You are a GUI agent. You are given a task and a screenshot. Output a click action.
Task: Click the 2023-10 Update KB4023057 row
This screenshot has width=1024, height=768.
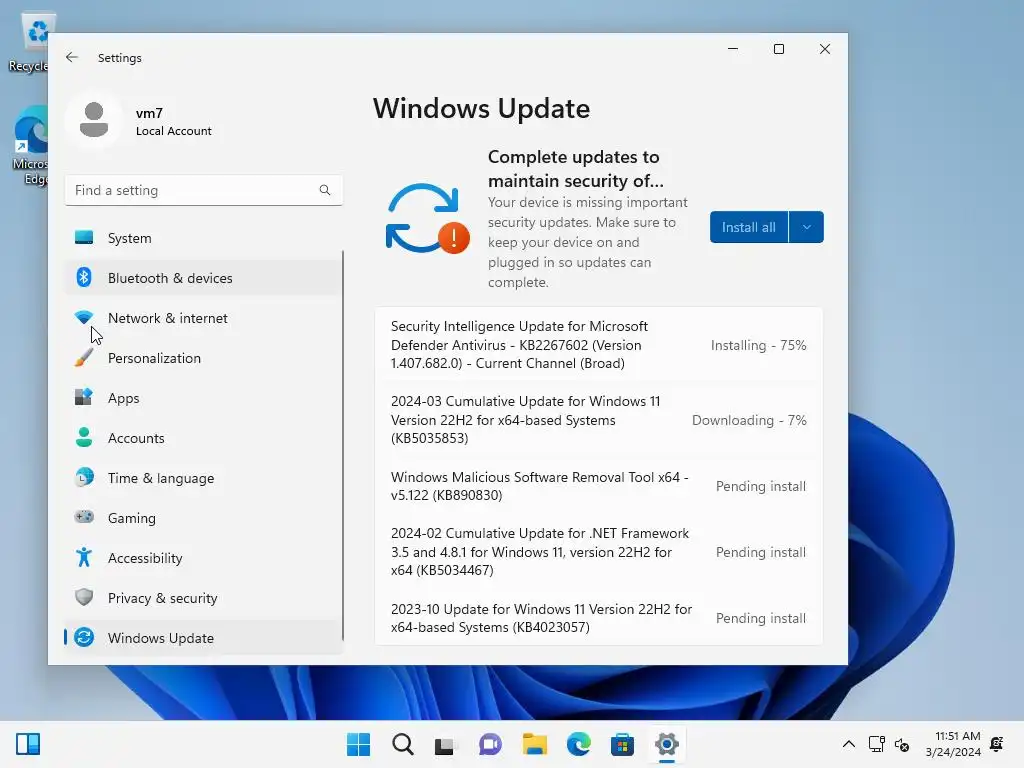click(x=598, y=618)
